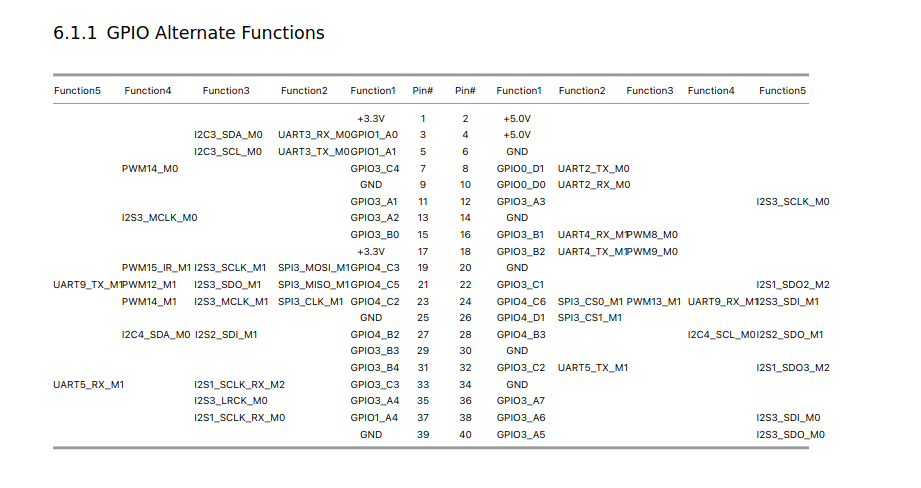Click the GPIO4_C5 cell
Image resolution: width=921 pixels, height=488 pixels.
[375, 284]
